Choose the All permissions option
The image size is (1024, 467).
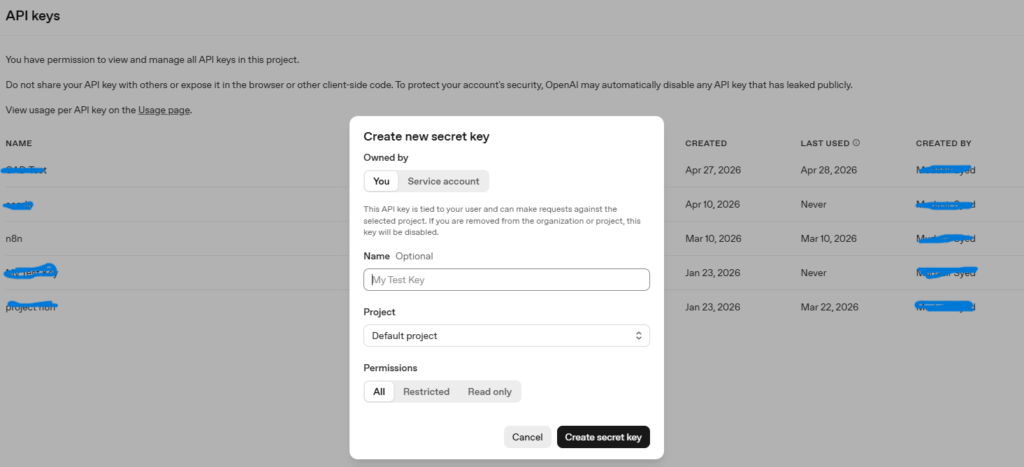(x=379, y=391)
